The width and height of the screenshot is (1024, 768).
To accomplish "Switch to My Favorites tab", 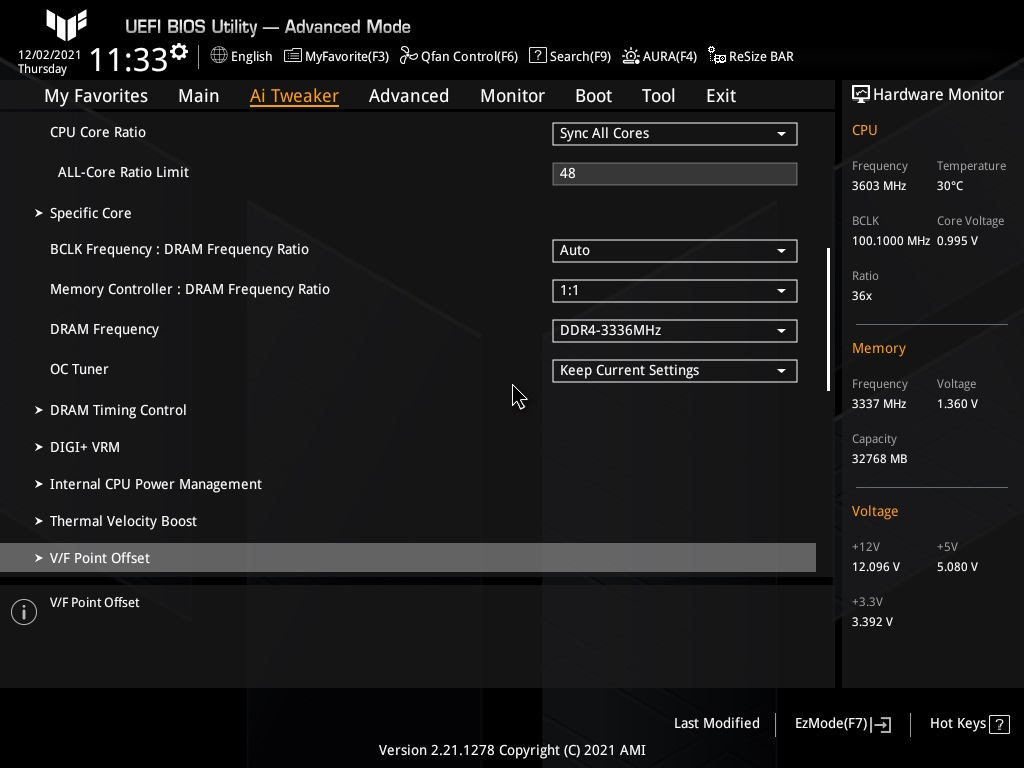I will [96, 96].
